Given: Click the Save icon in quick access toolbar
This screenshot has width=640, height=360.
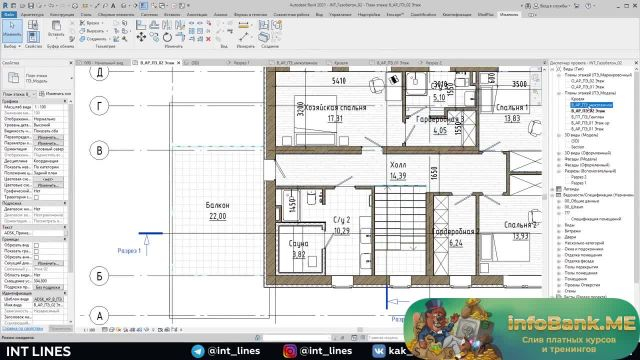Looking at the screenshot, I should pyautogui.click(x=31, y=6).
